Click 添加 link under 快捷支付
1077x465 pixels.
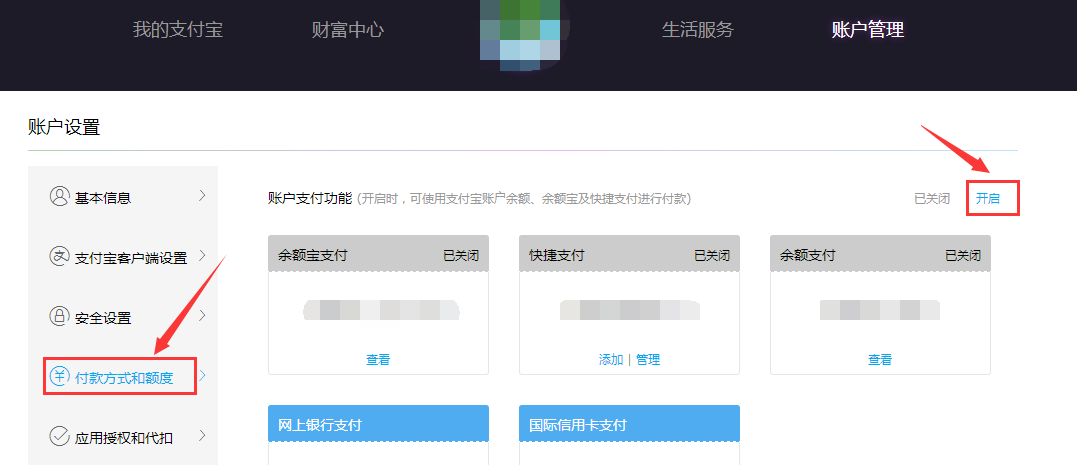[x=611, y=359]
